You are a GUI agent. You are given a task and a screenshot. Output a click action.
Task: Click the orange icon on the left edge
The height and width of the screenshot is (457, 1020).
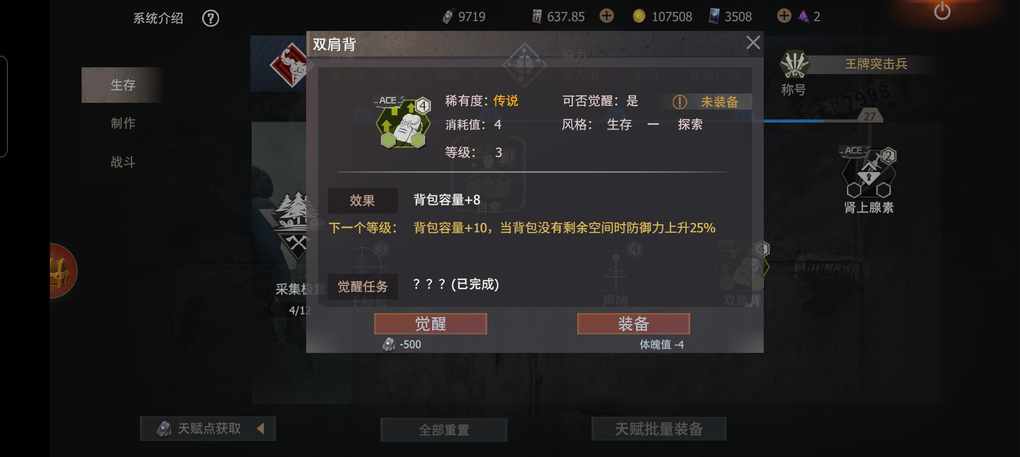[63, 271]
